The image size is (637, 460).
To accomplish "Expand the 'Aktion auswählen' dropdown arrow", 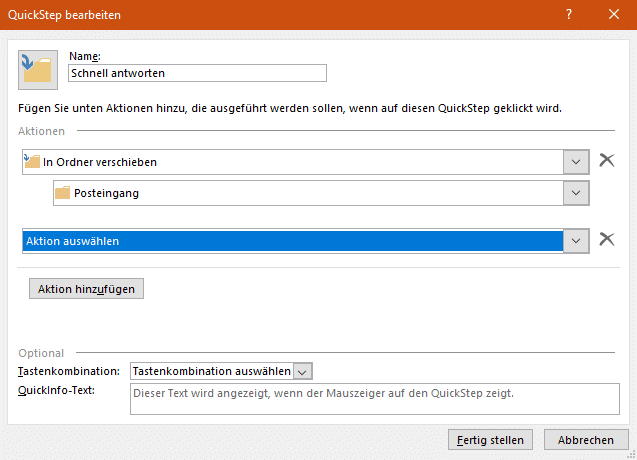I will tap(576, 241).
